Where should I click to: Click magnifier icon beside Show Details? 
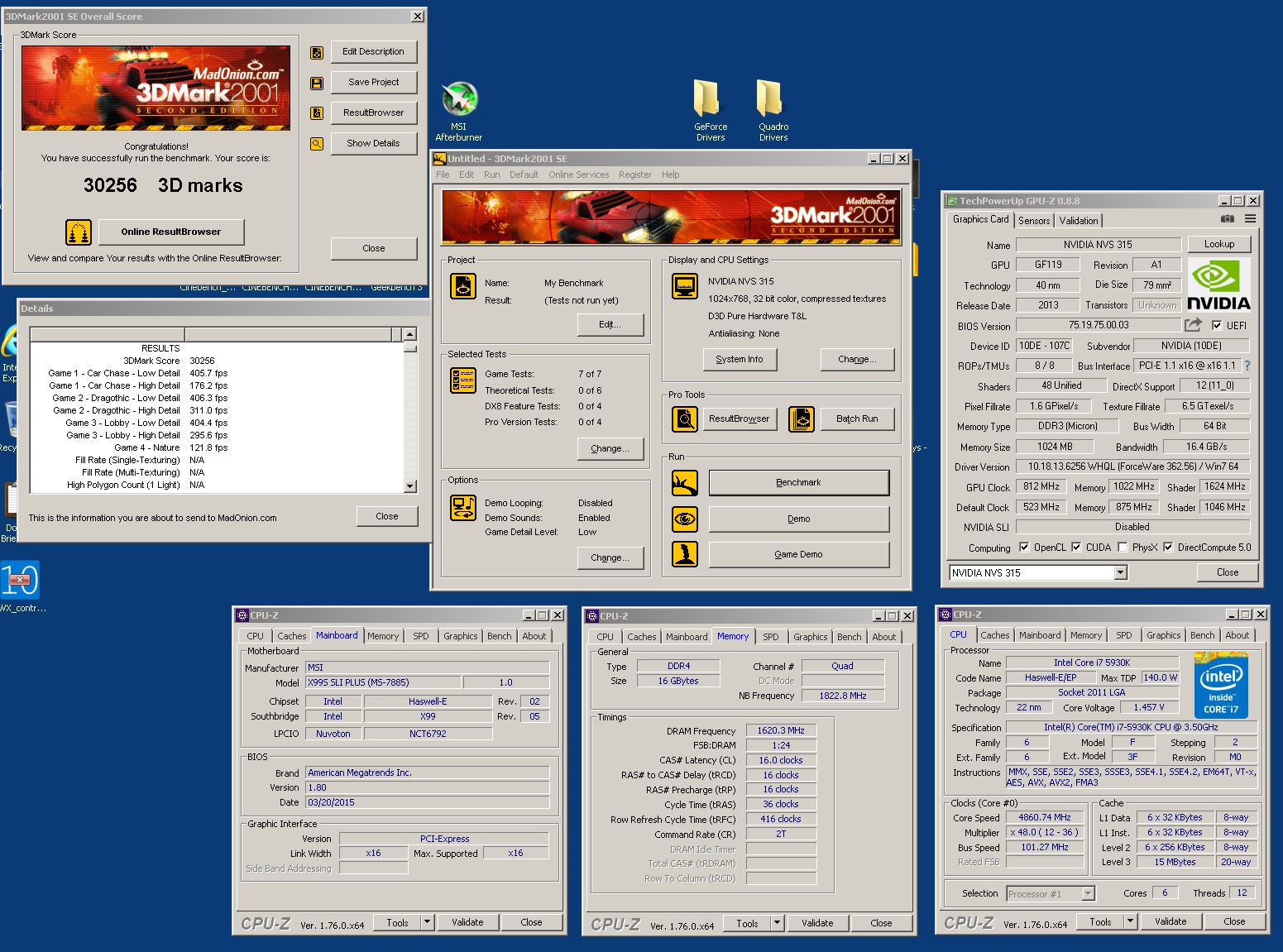[x=317, y=144]
